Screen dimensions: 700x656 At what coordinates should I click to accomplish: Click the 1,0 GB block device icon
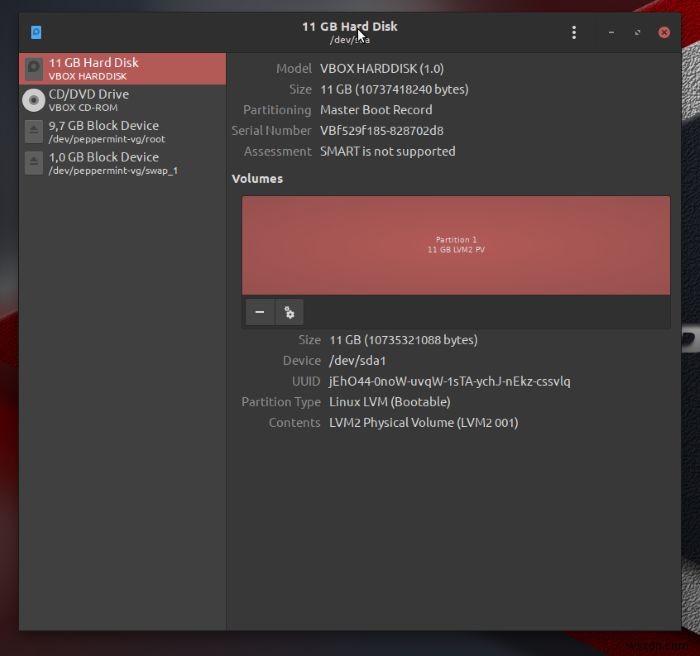tap(33, 163)
